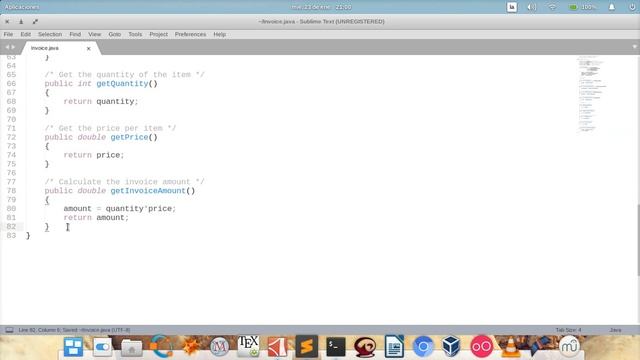Launch the pink two-circles dock app
Screen dimensions: 640x360
[481, 347]
